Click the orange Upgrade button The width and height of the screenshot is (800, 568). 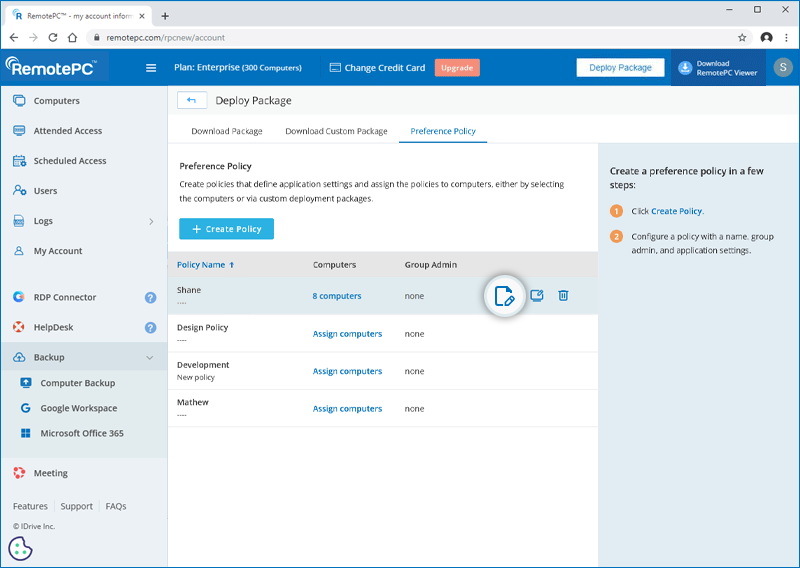pyautogui.click(x=457, y=68)
